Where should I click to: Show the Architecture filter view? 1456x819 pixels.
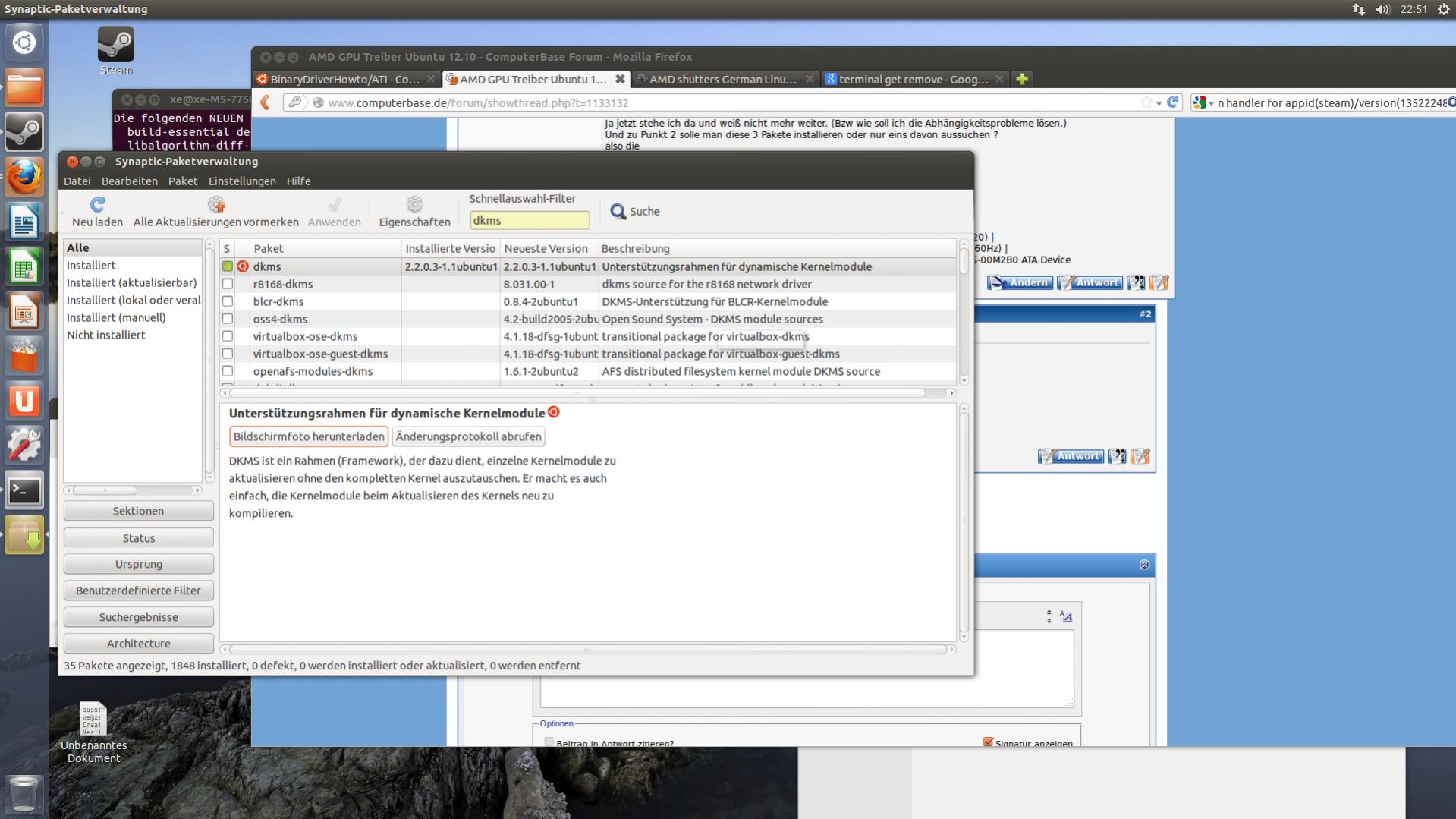click(139, 644)
